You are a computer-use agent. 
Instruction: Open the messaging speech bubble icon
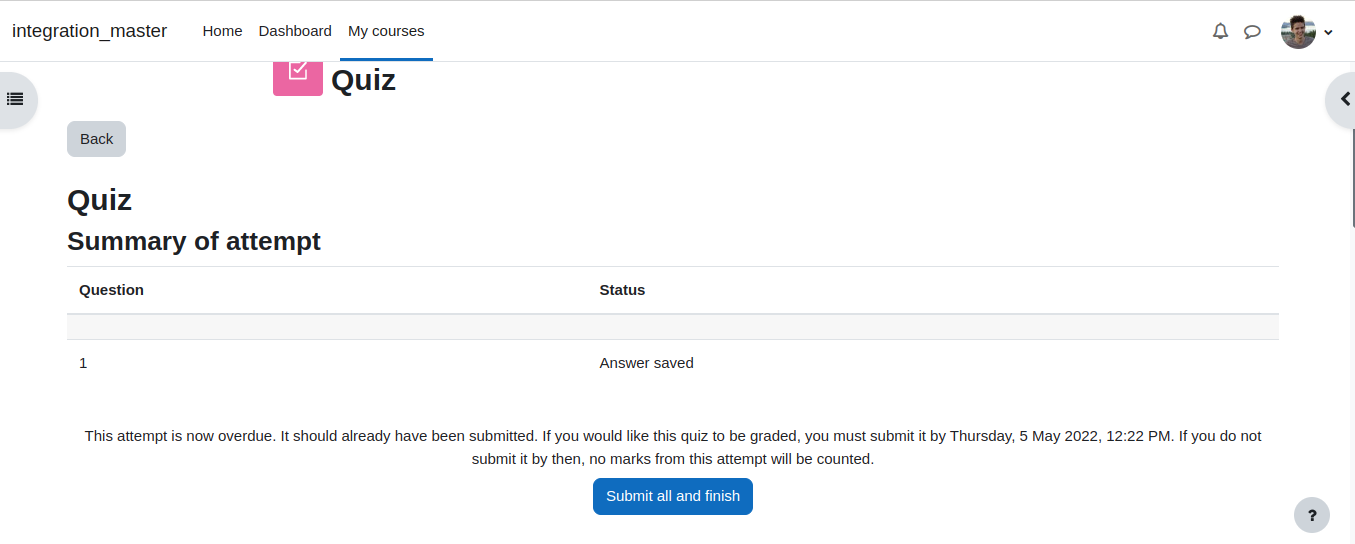(1252, 31)
